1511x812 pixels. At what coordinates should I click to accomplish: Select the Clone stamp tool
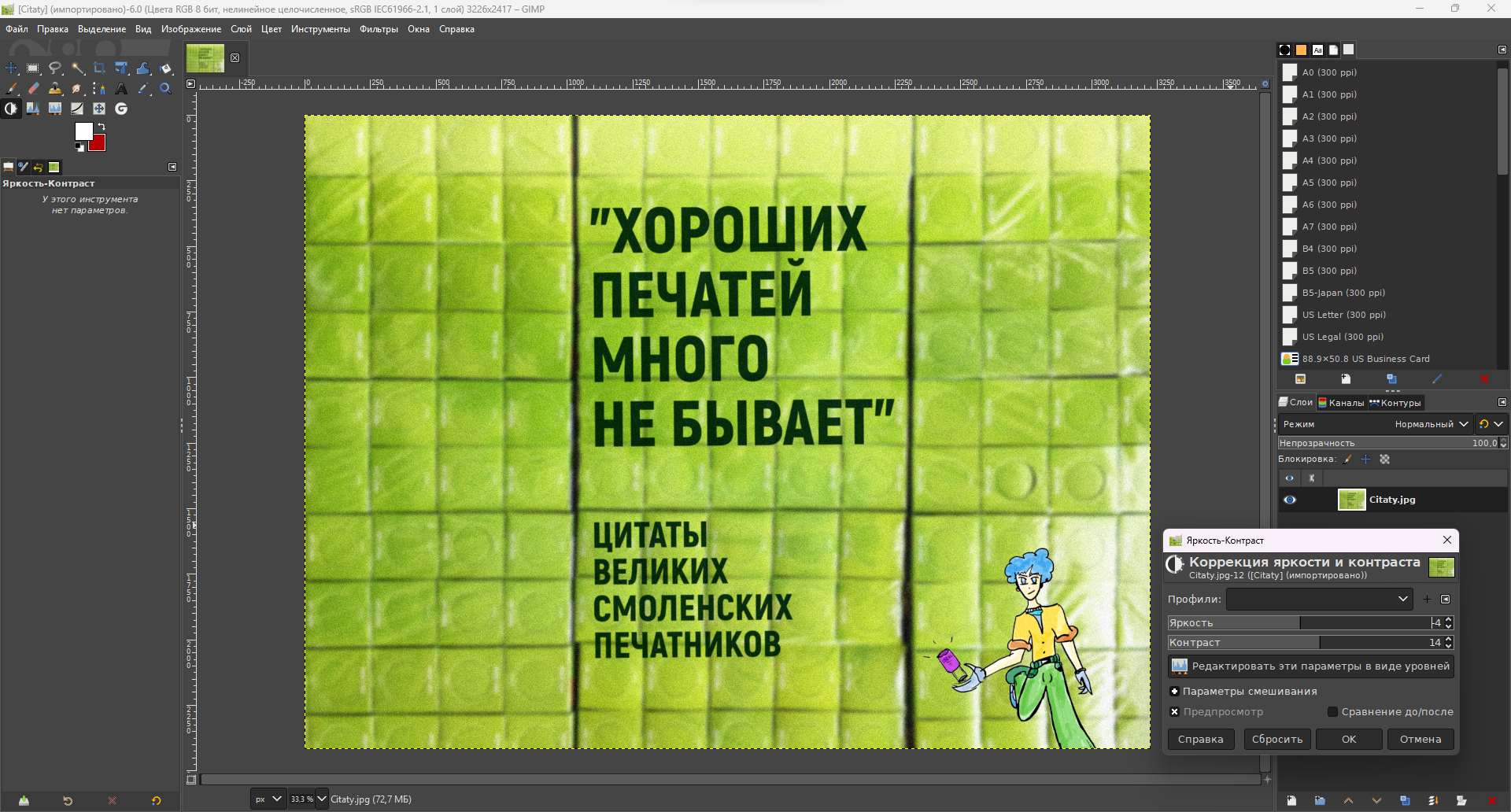[x=55, y=89]
